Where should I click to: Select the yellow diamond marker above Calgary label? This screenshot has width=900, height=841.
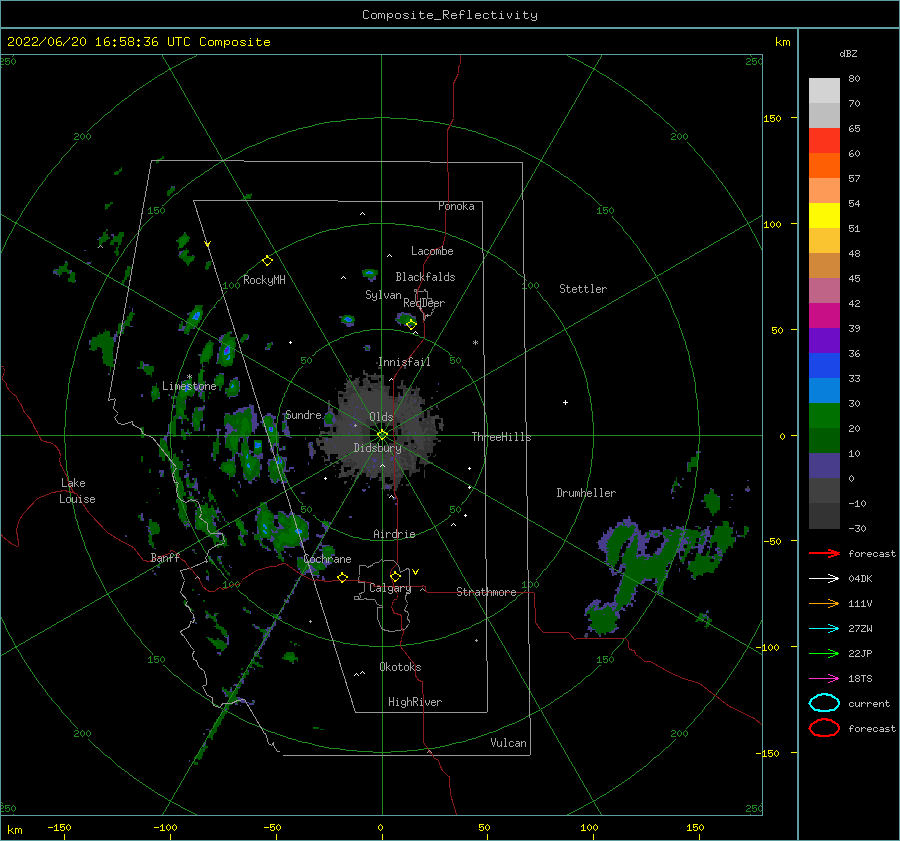[395, 576]
